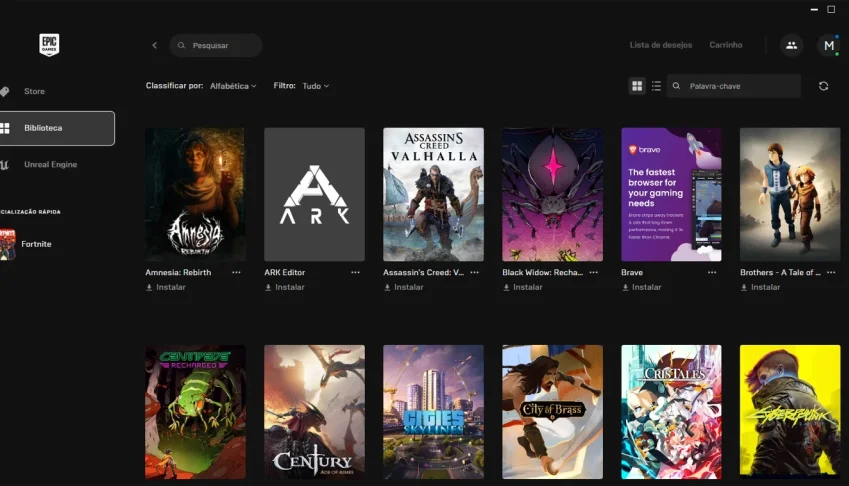Click the Fortnite quick launch thumbnail
This screenshot has height=486, width=849.
[x=8, y=244]
